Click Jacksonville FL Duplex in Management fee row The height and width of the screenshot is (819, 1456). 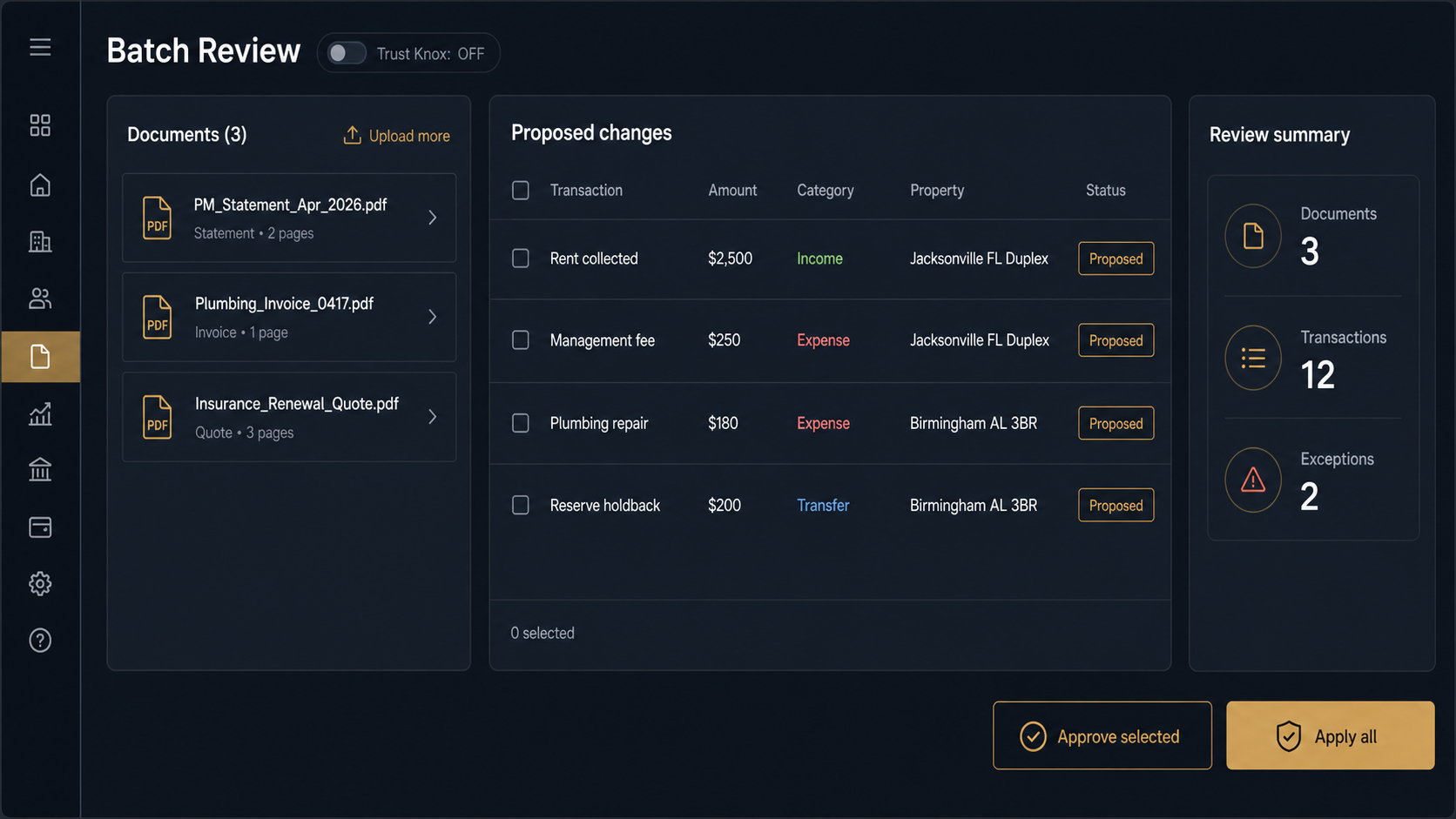(x=979, y=340)
